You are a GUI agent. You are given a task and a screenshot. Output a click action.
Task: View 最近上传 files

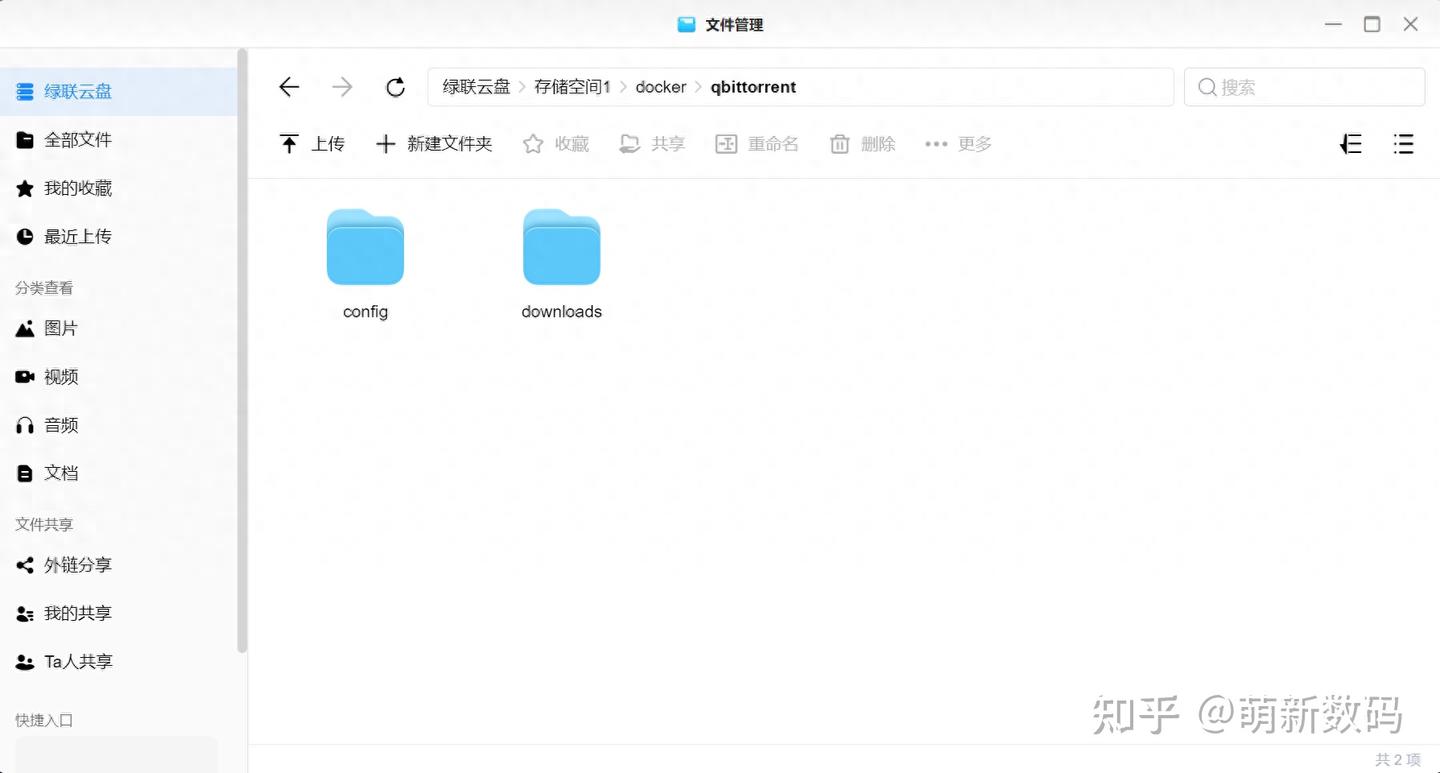[70, 236]
